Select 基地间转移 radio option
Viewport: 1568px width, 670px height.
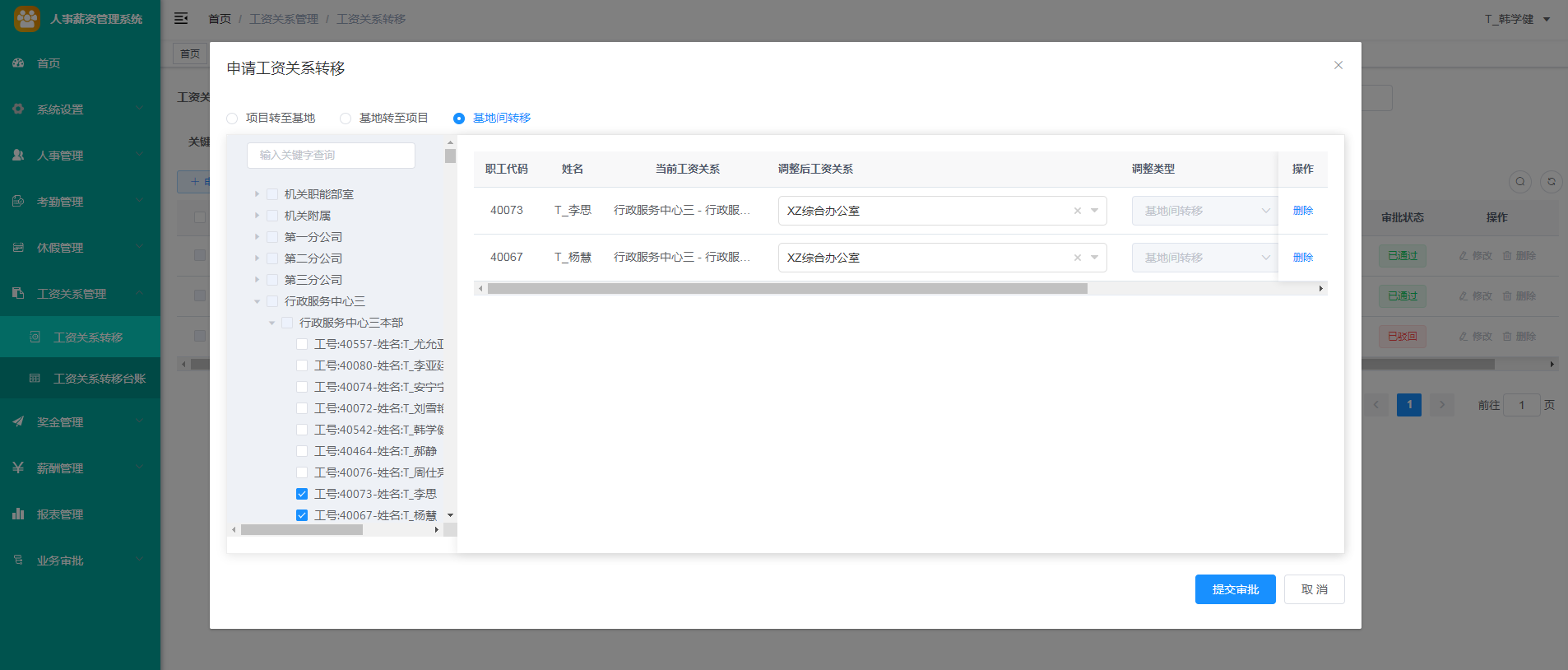[459, 119]
